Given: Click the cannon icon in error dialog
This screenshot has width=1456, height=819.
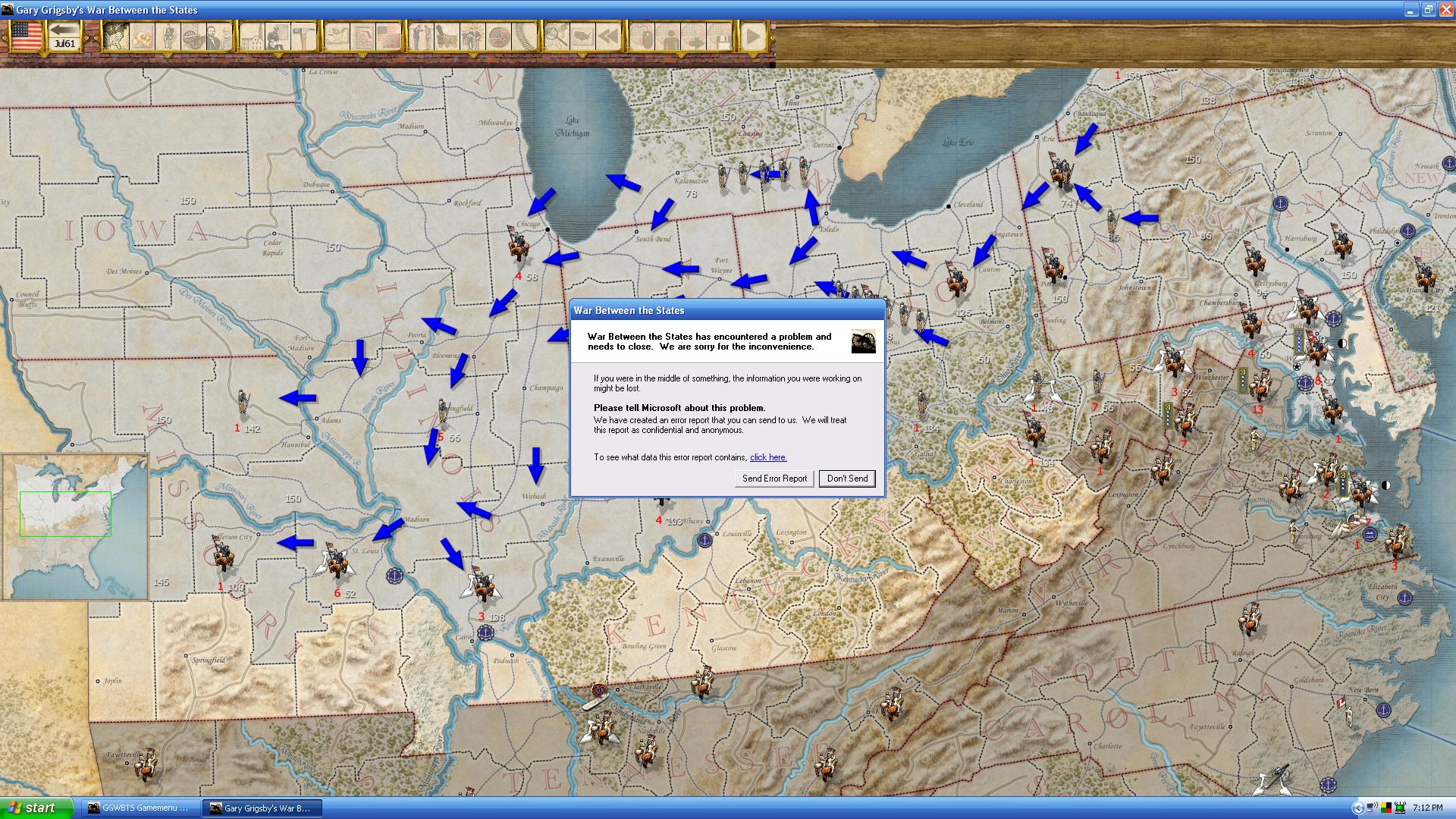Looking at the screenshot, I should [863, 341].
